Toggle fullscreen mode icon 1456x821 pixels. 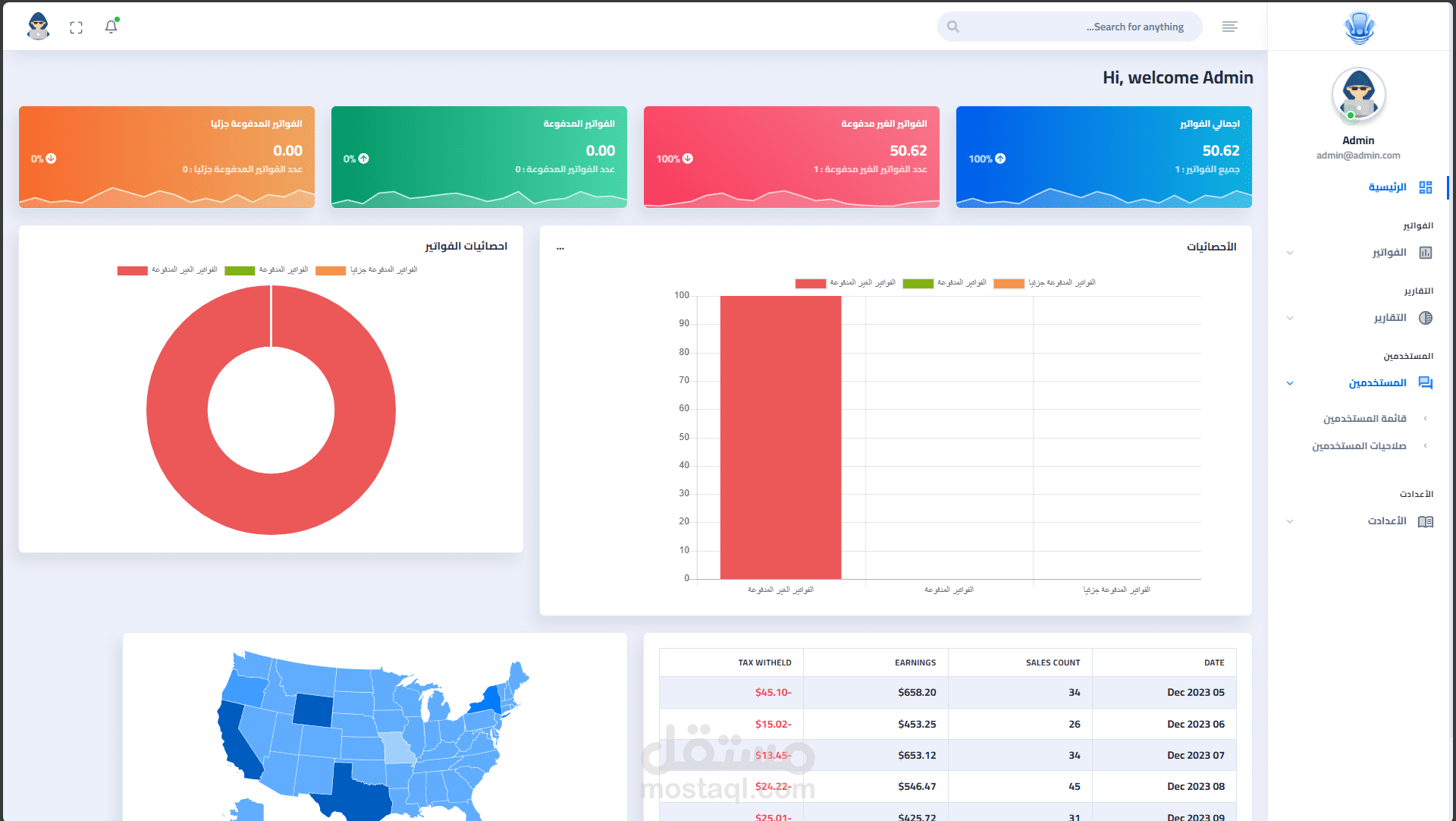point(76,27)
